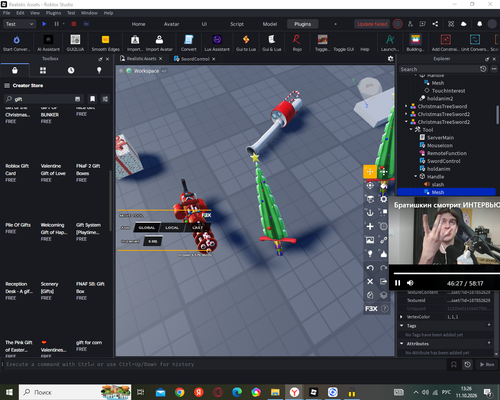Click the F3X Export icon

[x=384, y=281]
